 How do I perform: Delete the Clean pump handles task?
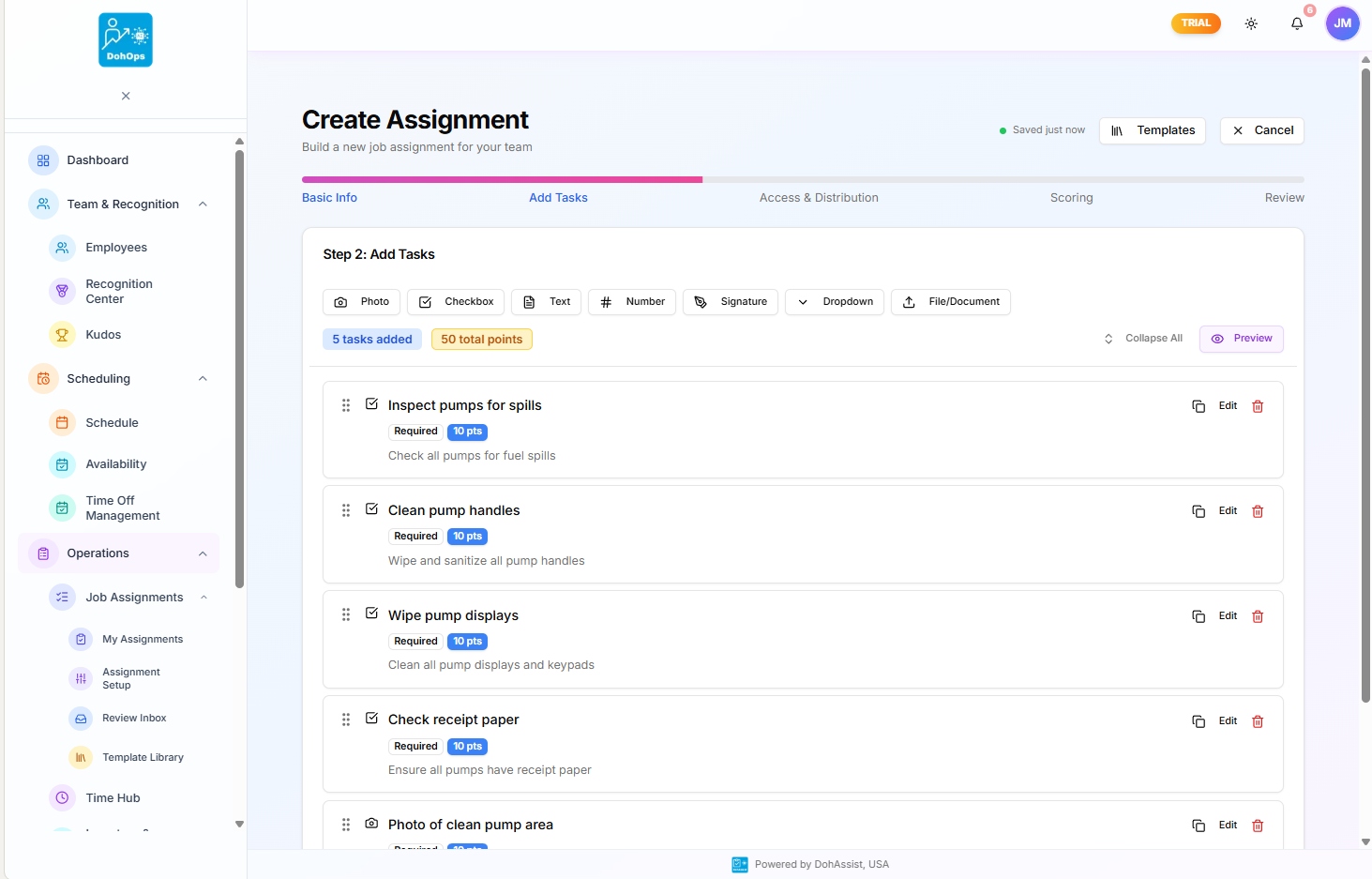[x=1258, y=511]
